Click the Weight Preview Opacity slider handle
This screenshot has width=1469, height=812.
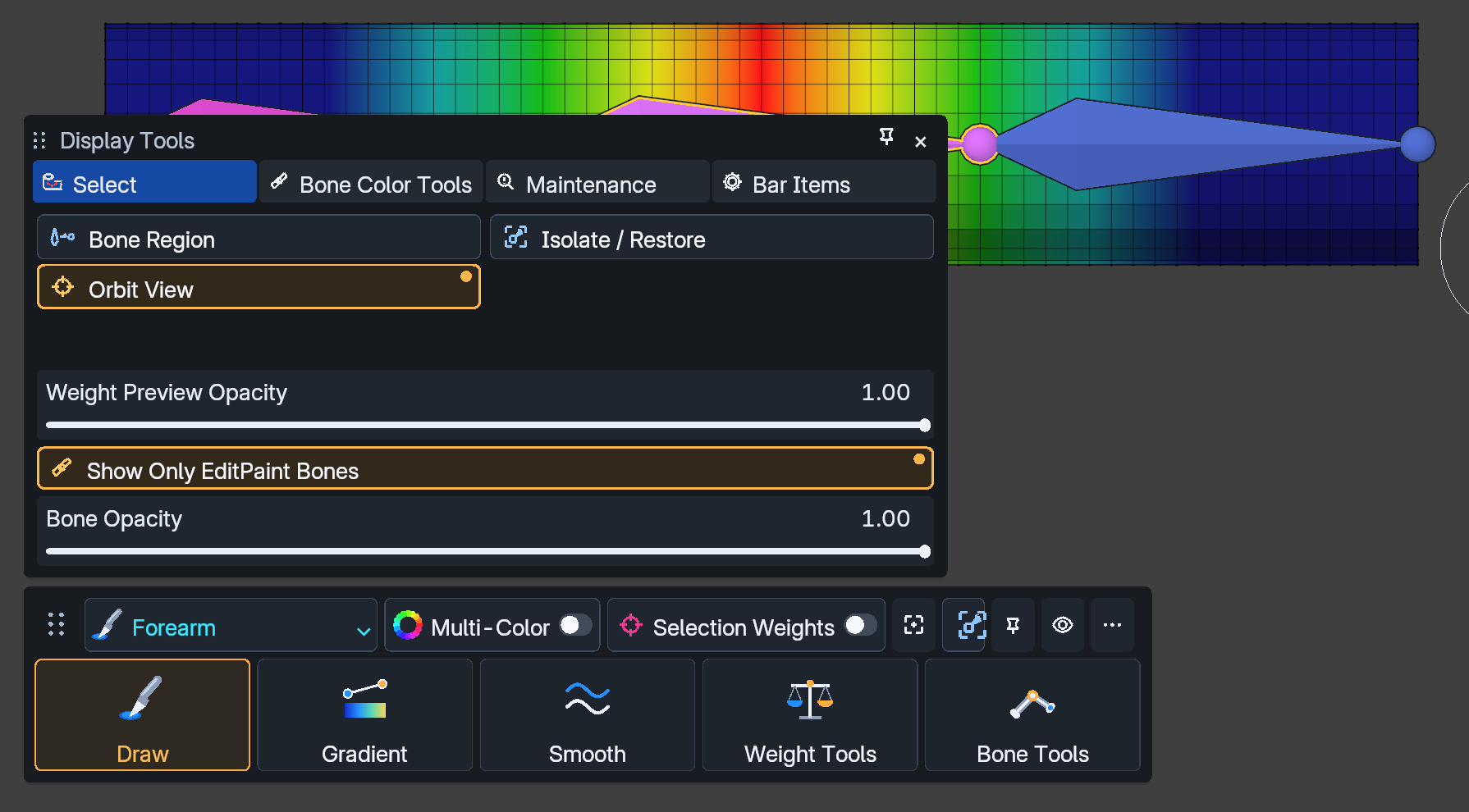[x=925, y=425]
